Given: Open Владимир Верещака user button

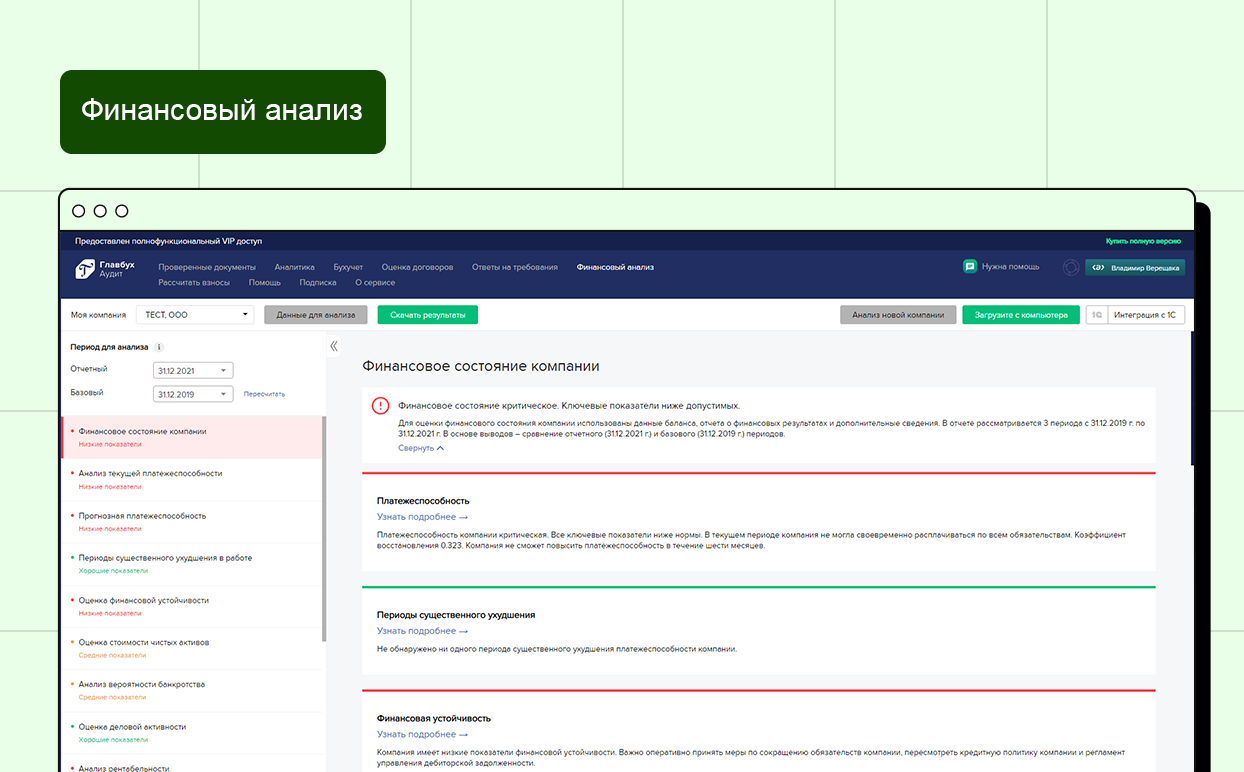Looking at the screenshot, I should pyautogui.click(x=1135, y=267).
